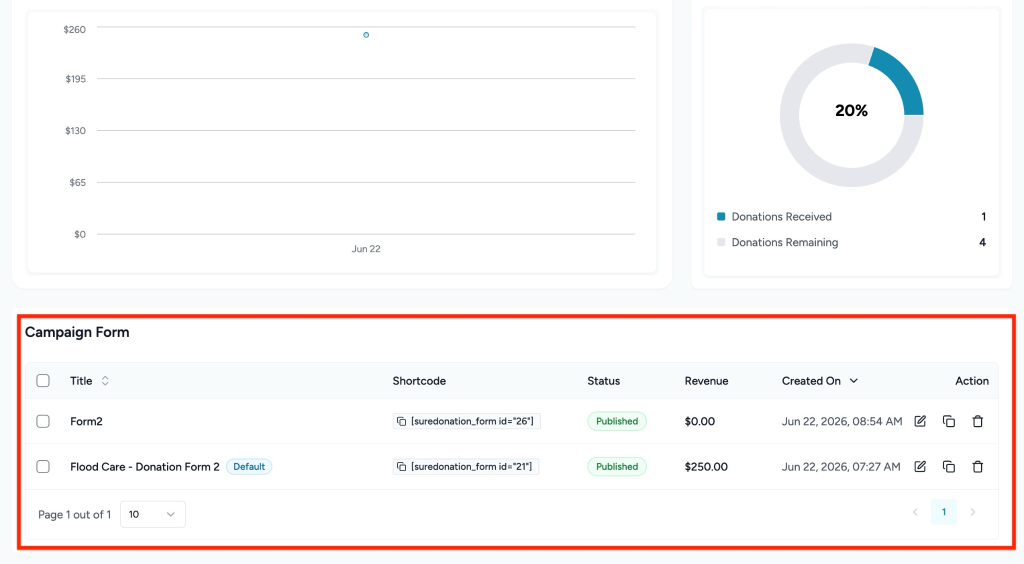Select the Status column header
Image resolution: width=1024 pixels, height=564 pixels.
pyautogui.click(x=603, y=381)
